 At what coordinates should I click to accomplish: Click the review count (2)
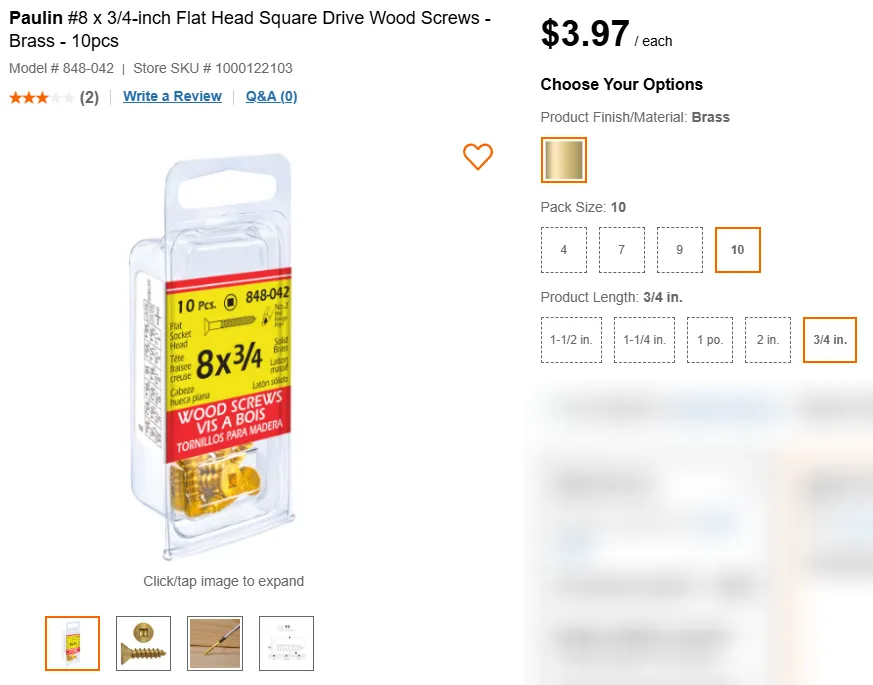click(89, 97)
